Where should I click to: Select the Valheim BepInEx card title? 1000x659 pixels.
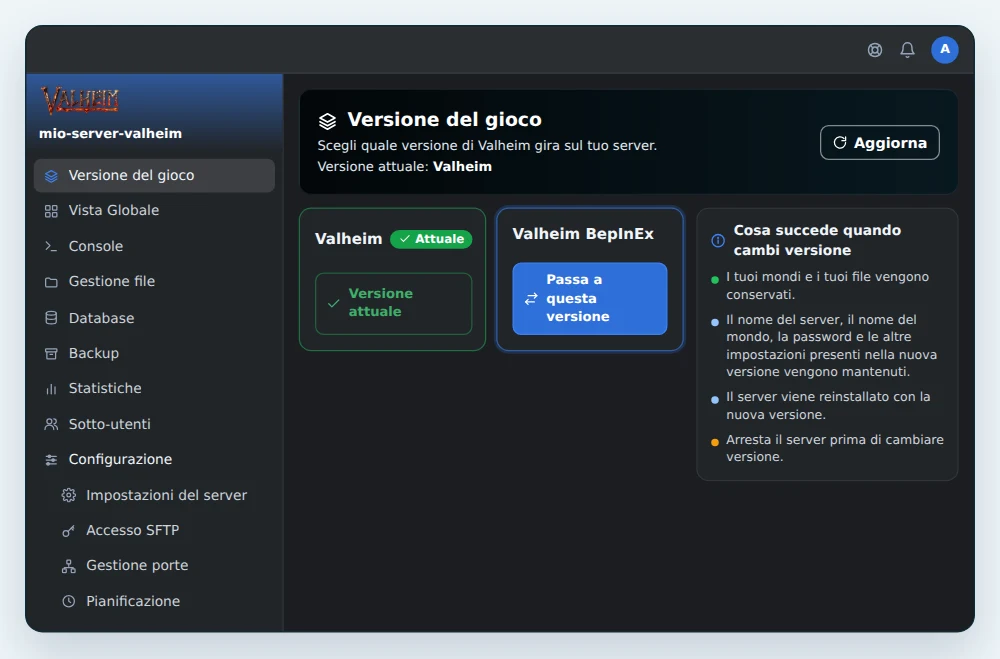pos(583,234)
